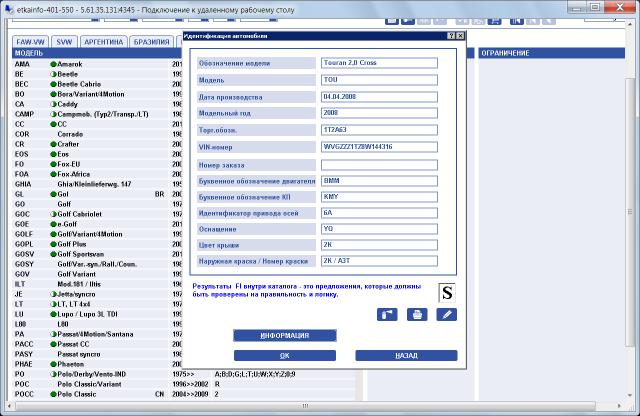Go back with the НАЗАД button
The height and width of the screenshot is (416, 640).
[407, 356]
